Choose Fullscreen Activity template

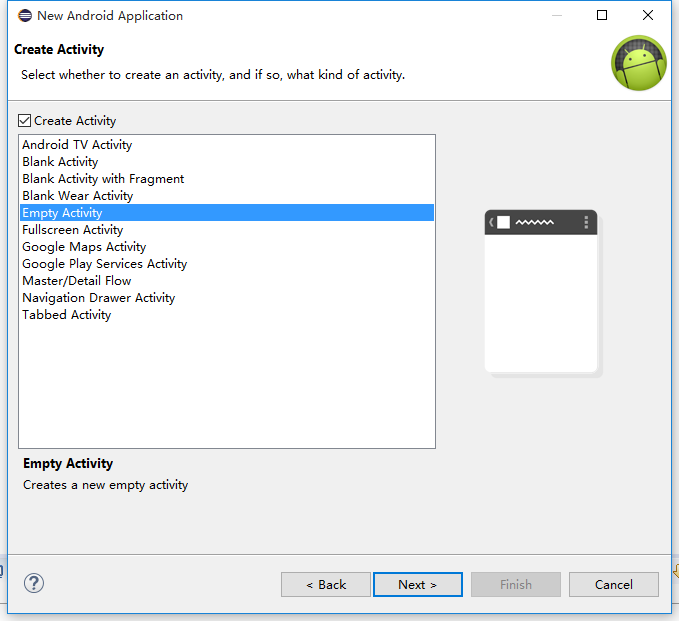(227, 230)
